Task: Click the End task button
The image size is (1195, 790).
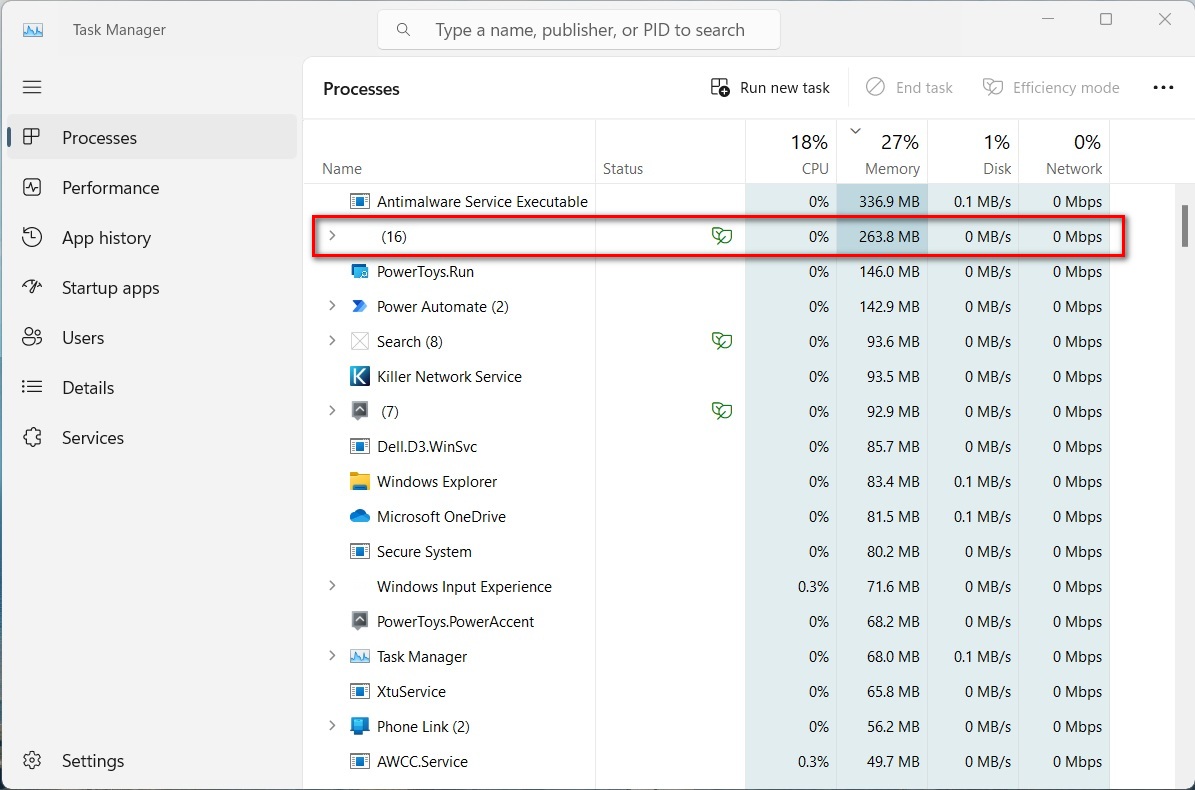Action: [x=909, y=87]
